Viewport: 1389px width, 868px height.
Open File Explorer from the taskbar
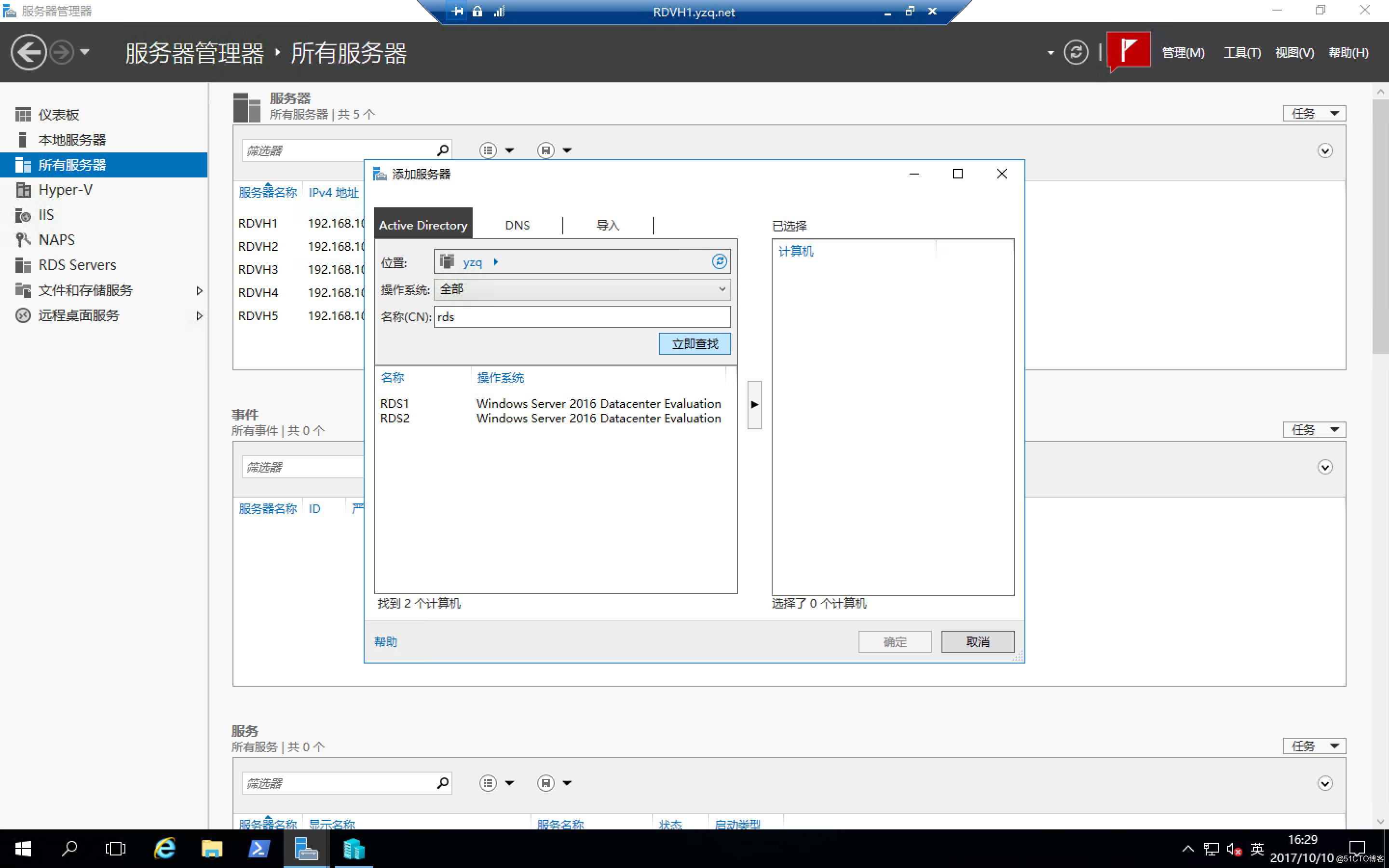coord(212,849)
